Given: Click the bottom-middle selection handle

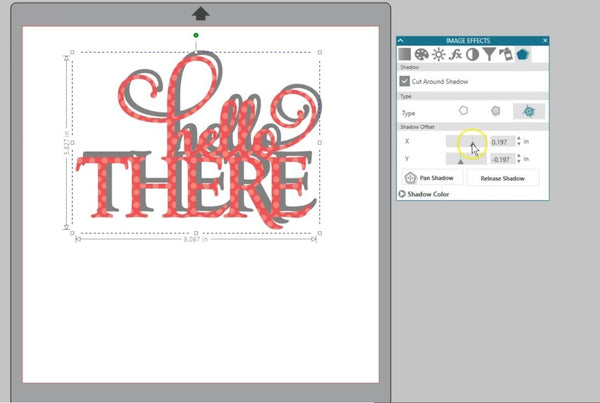Looking at the screenshot, I should click(196, 233).
